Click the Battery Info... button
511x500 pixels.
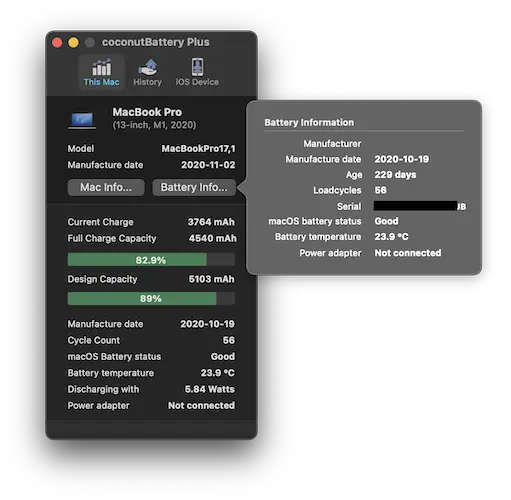point(194,187)
